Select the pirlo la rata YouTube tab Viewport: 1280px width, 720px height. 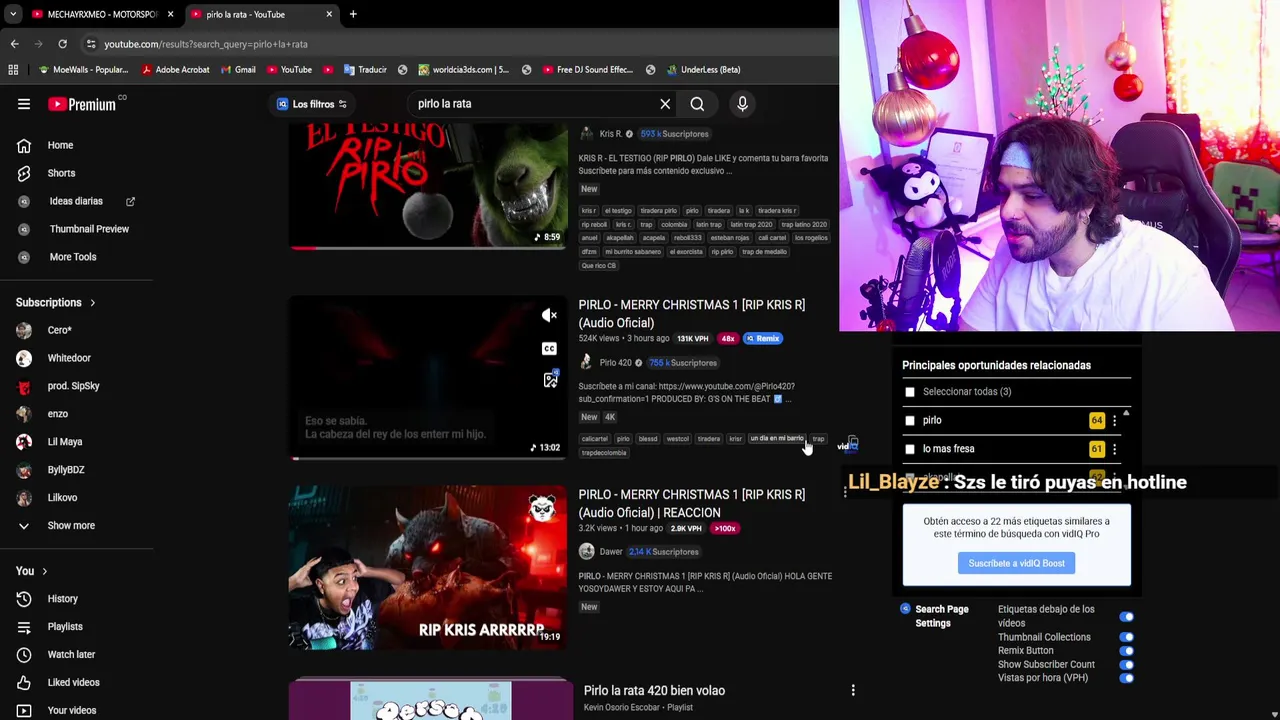click(262, 14)
